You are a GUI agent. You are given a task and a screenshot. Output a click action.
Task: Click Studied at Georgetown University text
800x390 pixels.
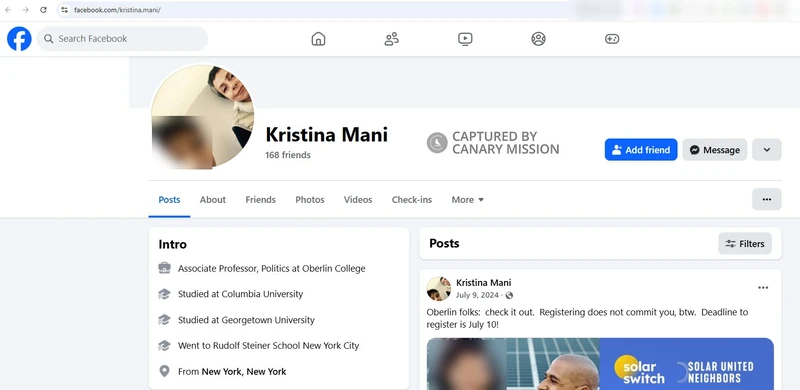(246, 320)
